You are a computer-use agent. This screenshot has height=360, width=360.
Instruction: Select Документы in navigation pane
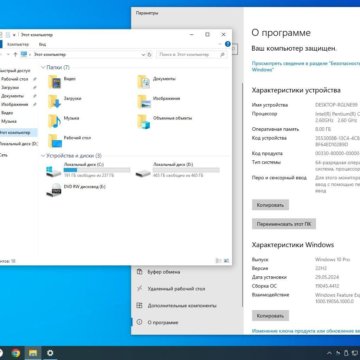[x=12, y=96]
